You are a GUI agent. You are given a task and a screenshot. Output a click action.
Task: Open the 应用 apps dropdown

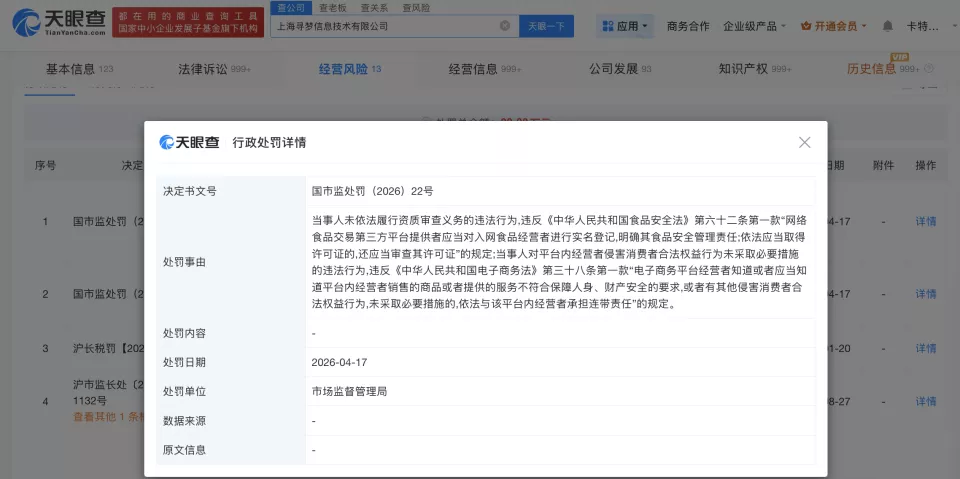click(x=625, y=26)
